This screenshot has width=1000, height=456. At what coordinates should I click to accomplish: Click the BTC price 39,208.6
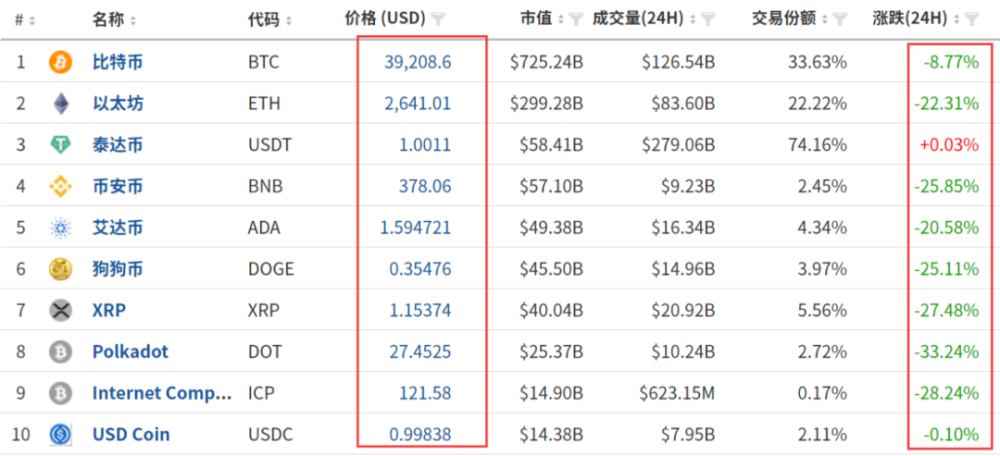418,62
